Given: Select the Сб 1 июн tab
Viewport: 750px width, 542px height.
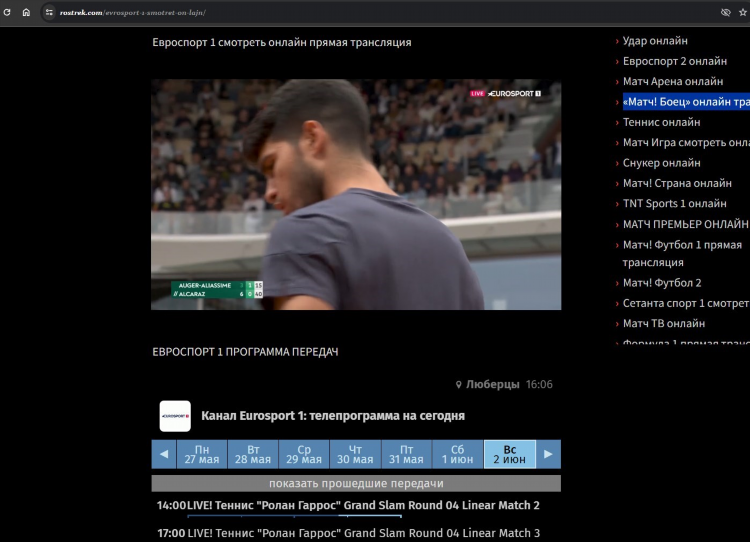Looking at the screenshot, I should 457,454.
